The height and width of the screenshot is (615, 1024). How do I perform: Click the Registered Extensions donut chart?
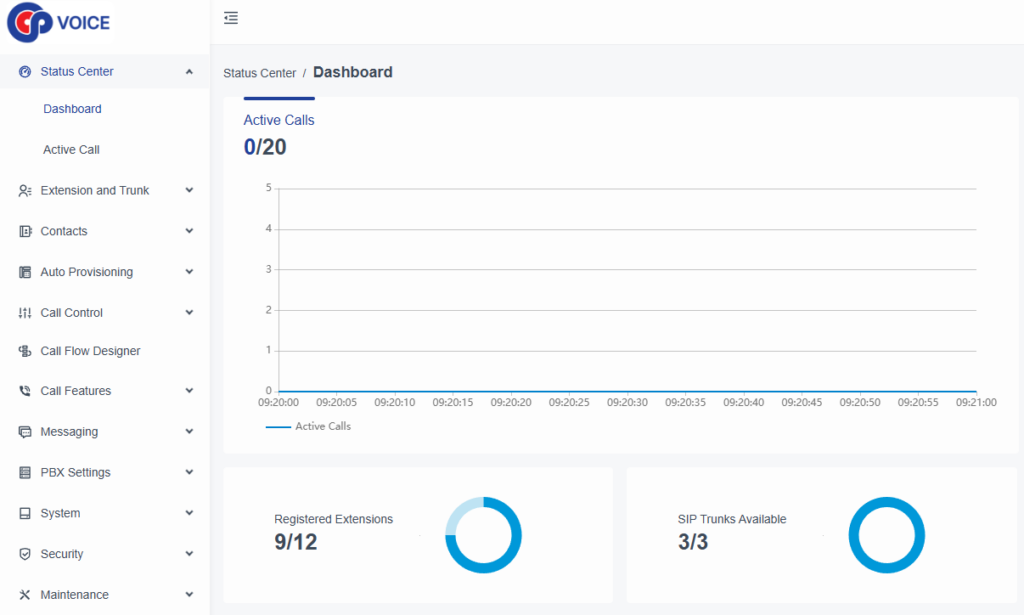tap(483, 535)
